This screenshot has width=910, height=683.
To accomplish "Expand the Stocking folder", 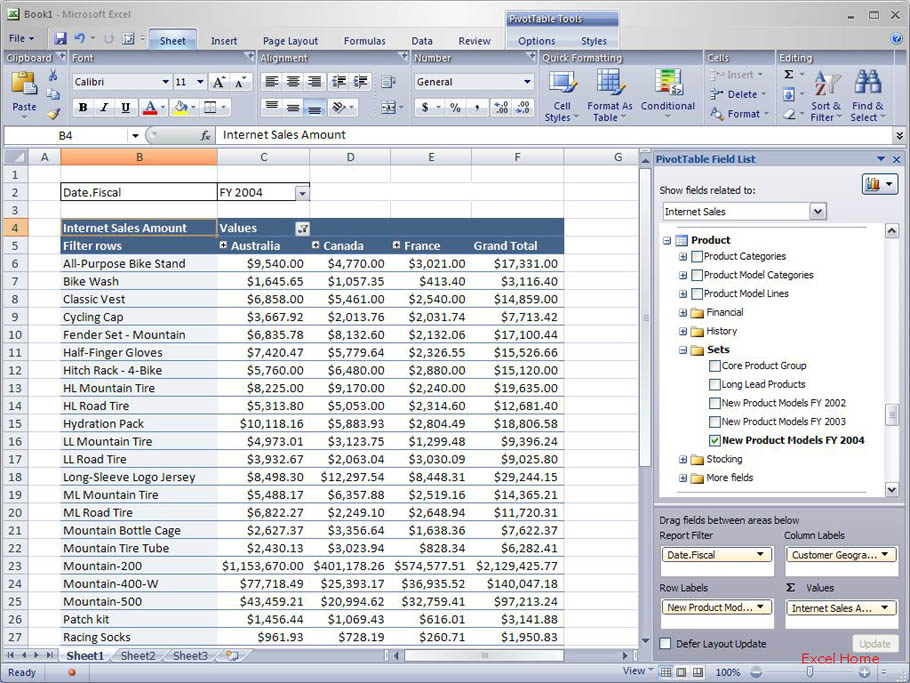I will pyautogui.click(x=683, y=460).
